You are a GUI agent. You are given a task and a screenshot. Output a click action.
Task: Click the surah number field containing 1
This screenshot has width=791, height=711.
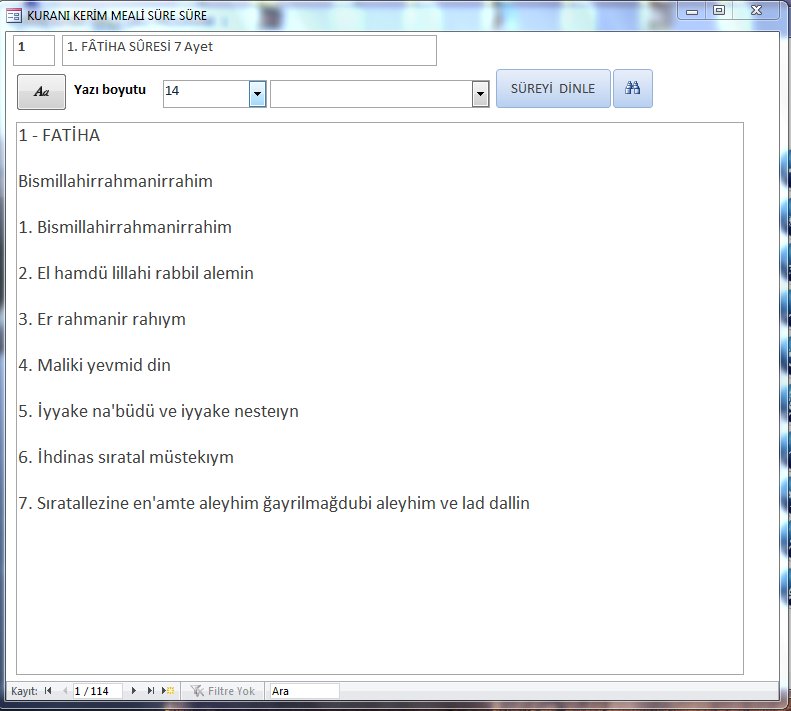pyautogui.click(x=34, y=50)
